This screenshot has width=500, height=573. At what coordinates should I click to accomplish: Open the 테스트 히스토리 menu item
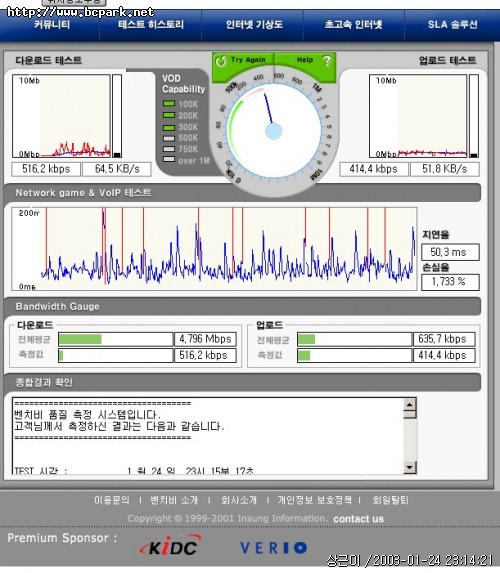pyautogui.click(x=151, y=24)
